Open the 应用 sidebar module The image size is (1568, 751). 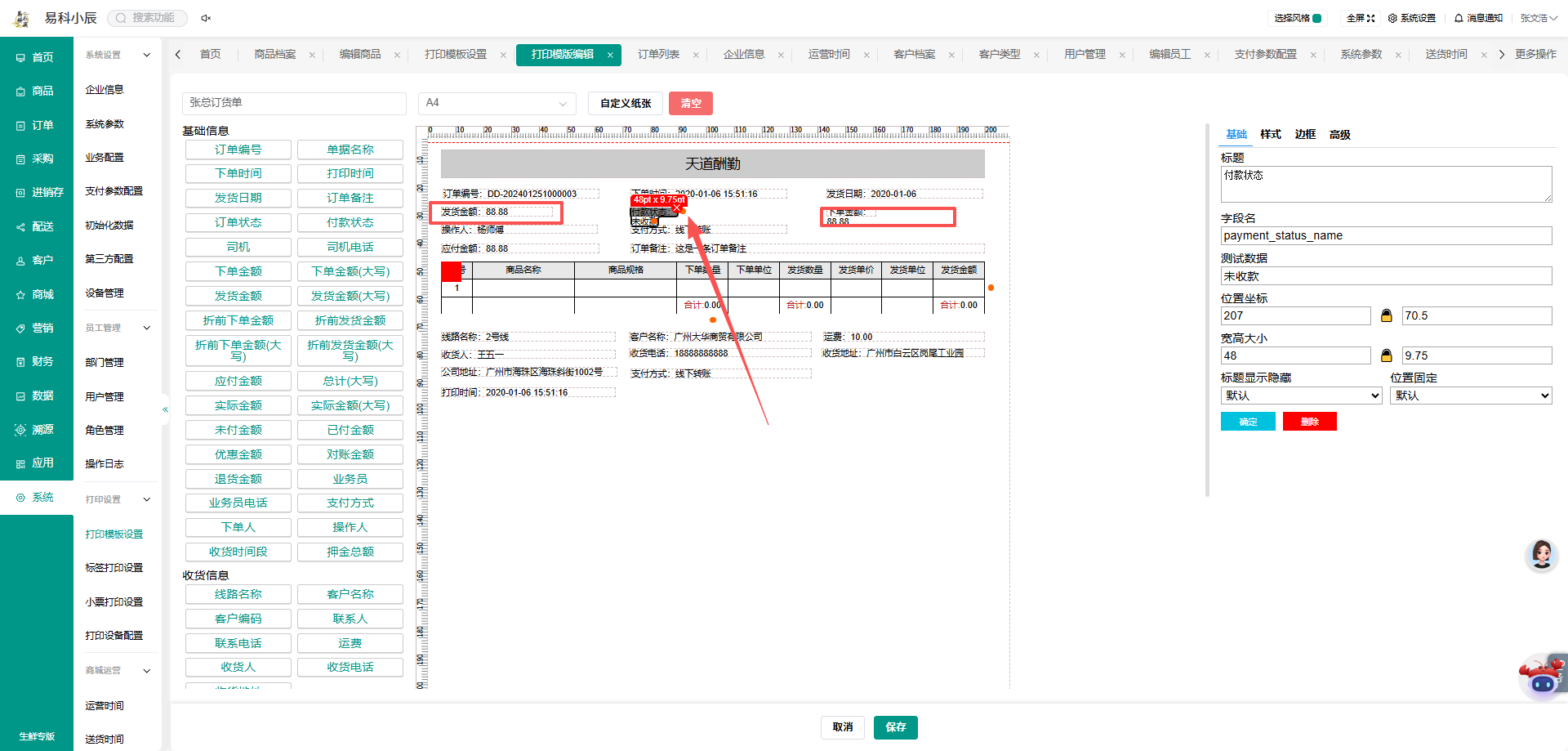[x=36, y=463]
